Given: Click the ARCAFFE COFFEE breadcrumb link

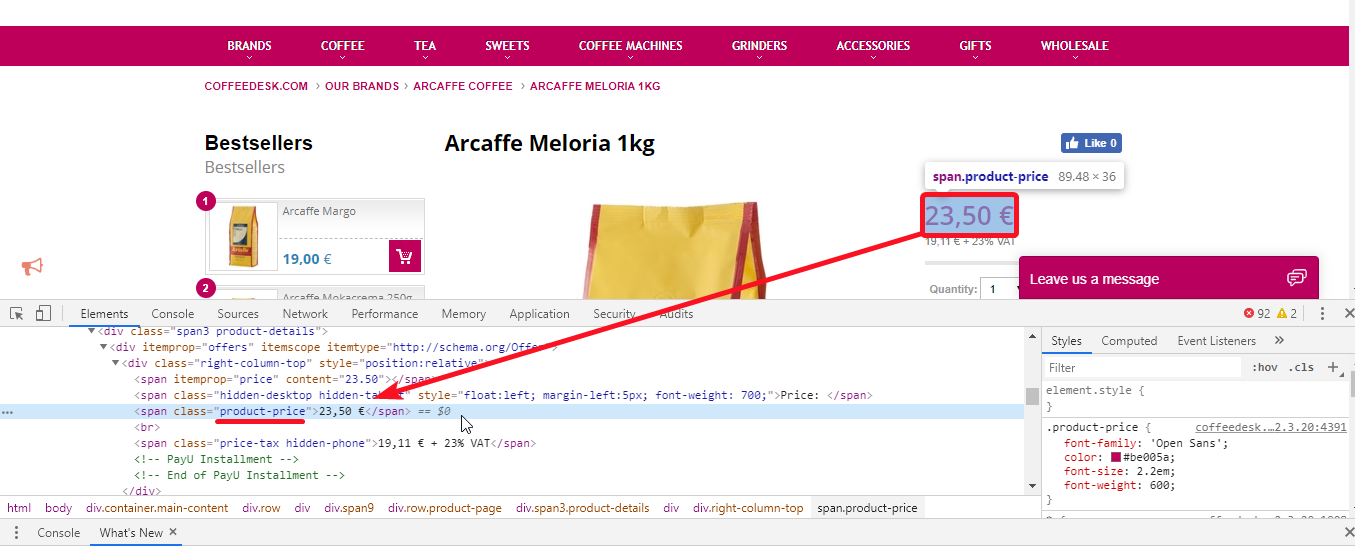Looking at the screenshot, I should pos(463,86).
